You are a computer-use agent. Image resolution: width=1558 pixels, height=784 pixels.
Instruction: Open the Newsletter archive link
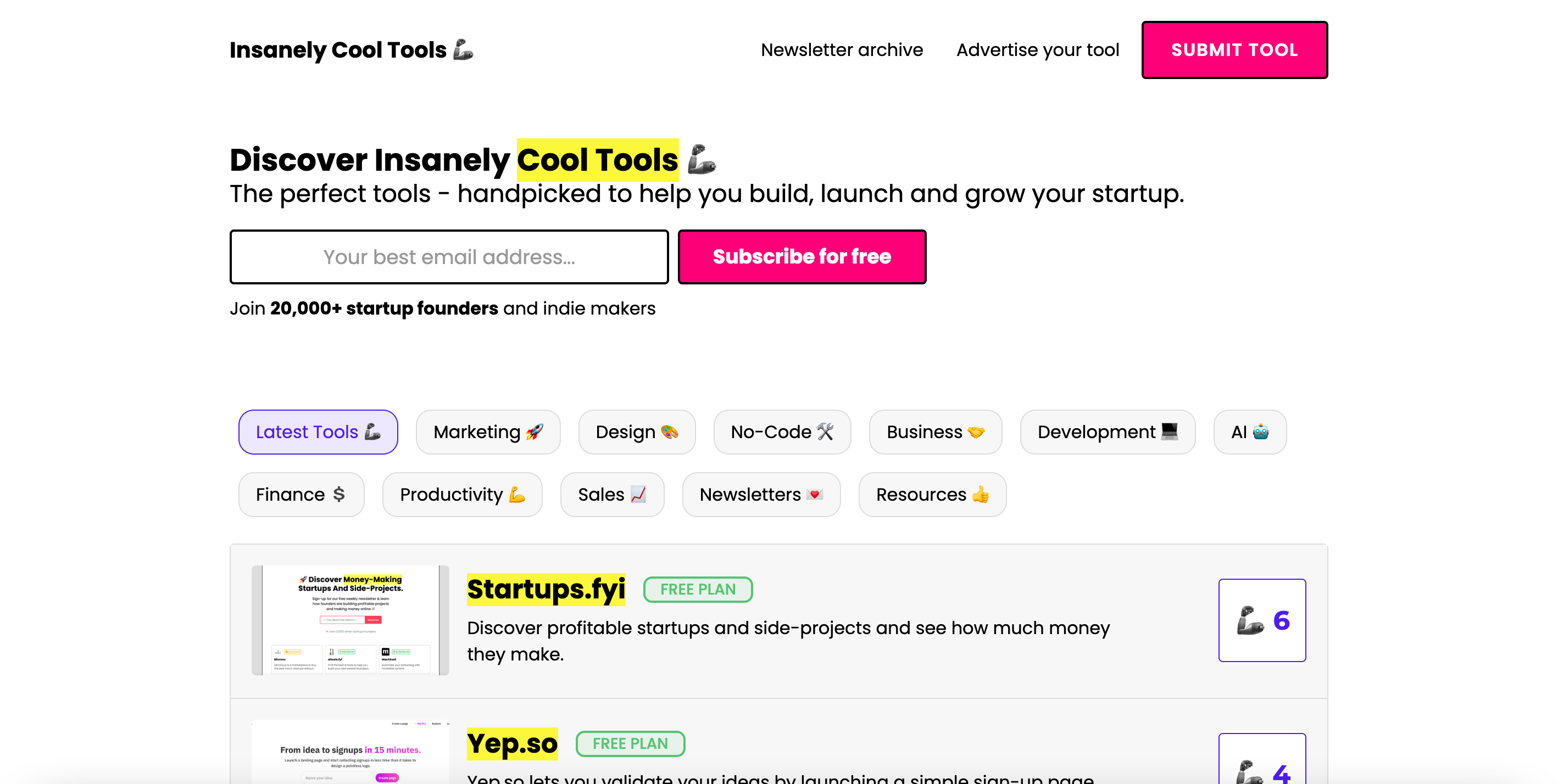[841, 49]
